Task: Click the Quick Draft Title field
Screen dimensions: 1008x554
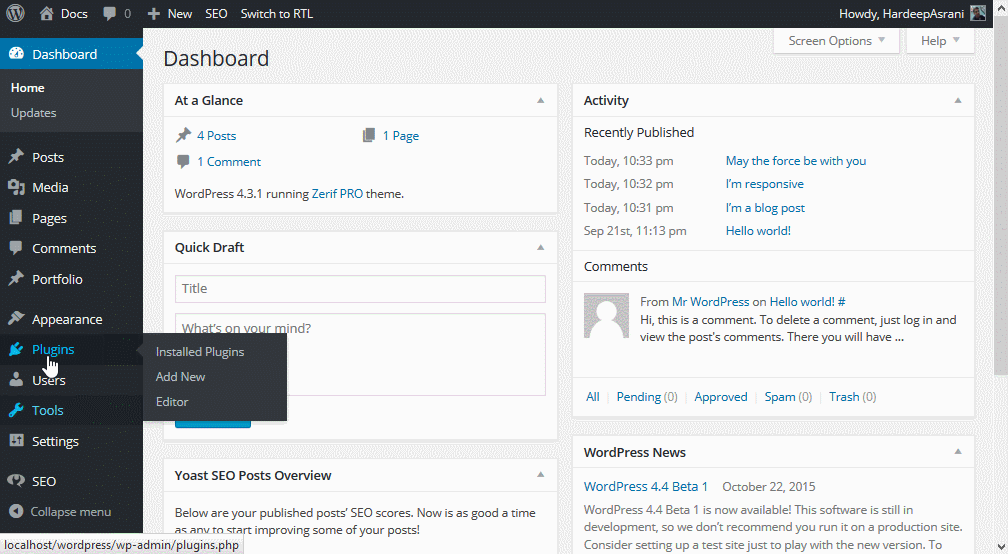Action: 360,289
